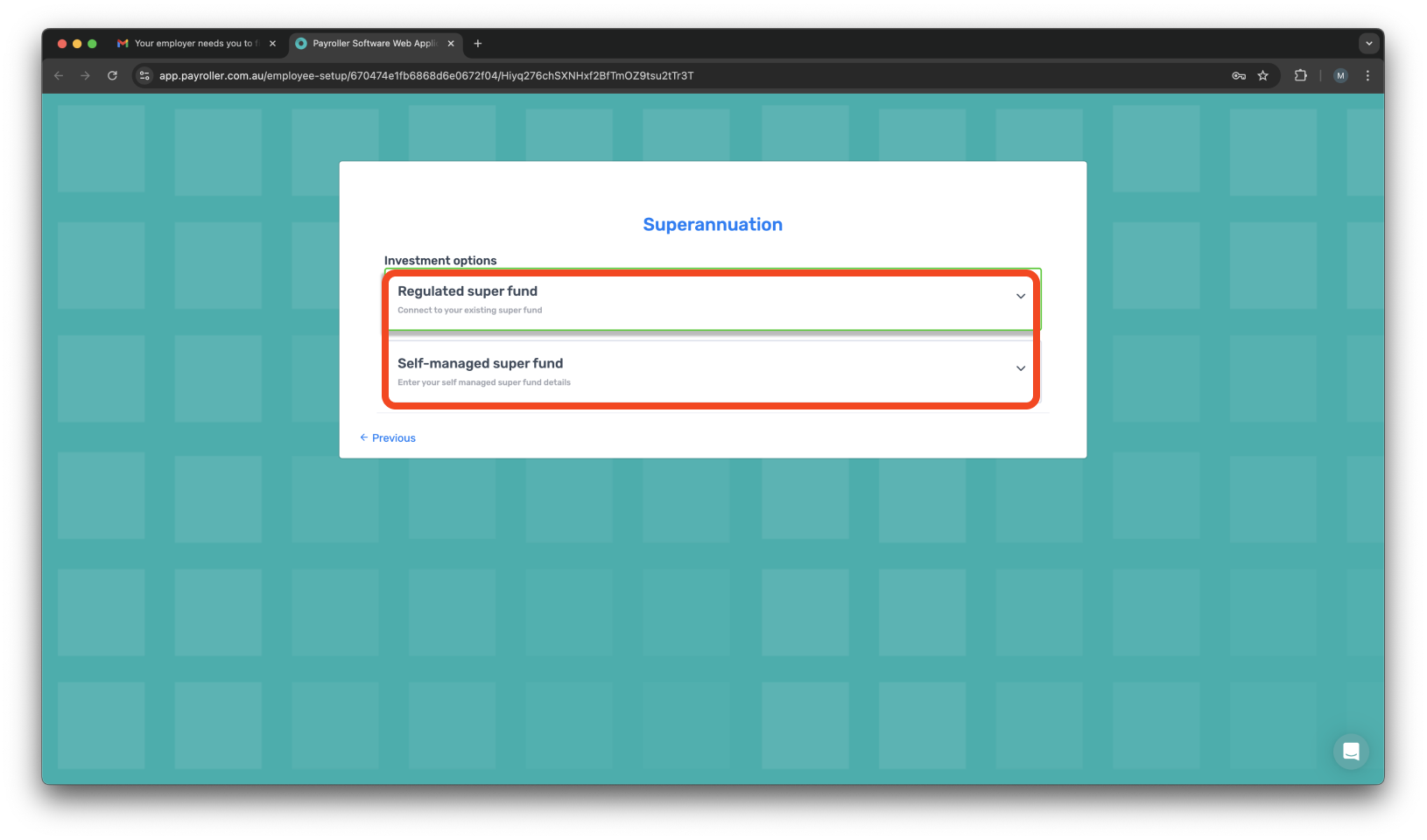
Task: Bookmark this page with the star
Action: point(1262,76)
